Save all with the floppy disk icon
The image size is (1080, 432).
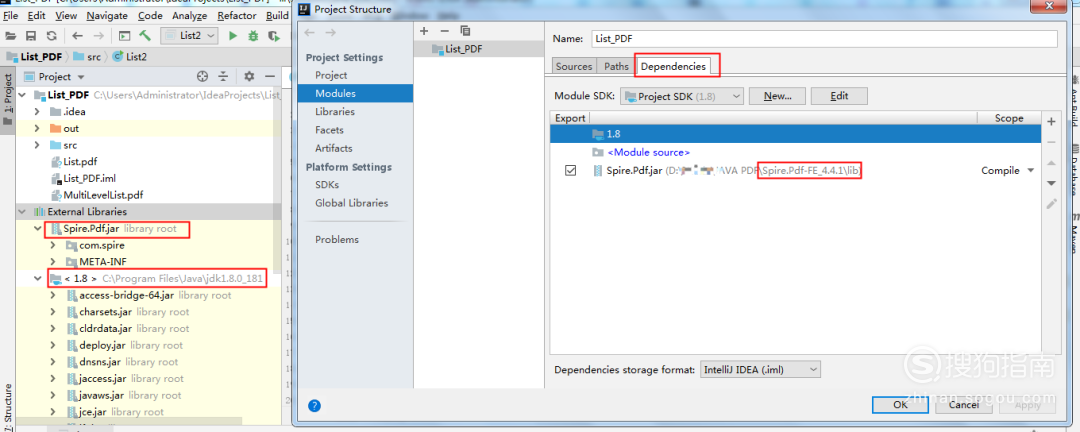[31, 36]
